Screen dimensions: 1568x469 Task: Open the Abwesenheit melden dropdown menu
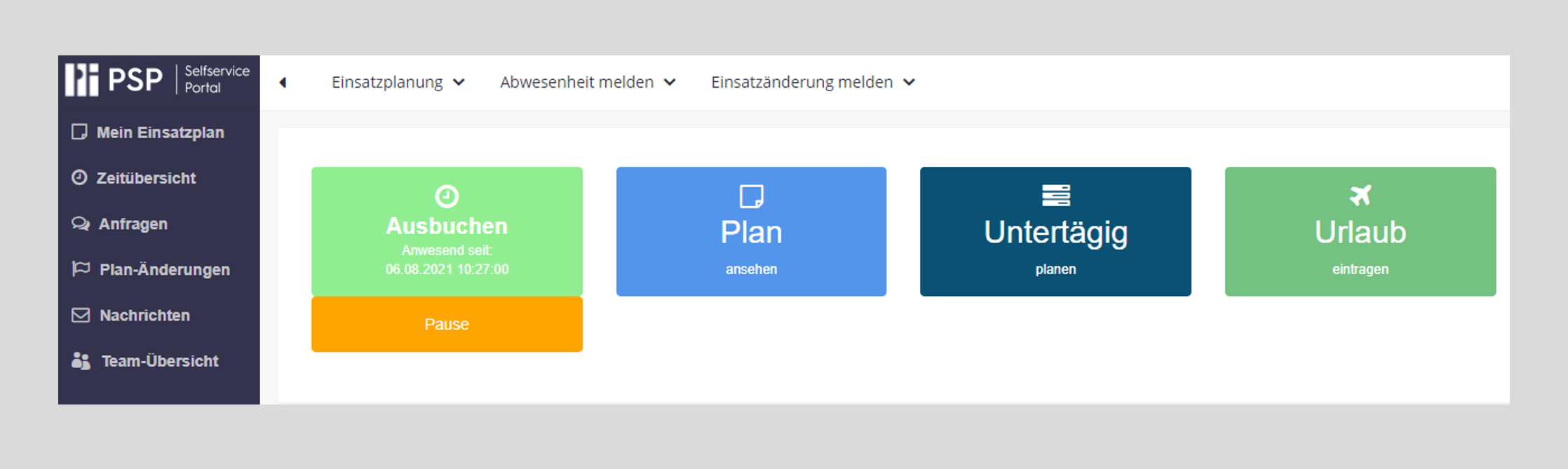click(588, 83)
